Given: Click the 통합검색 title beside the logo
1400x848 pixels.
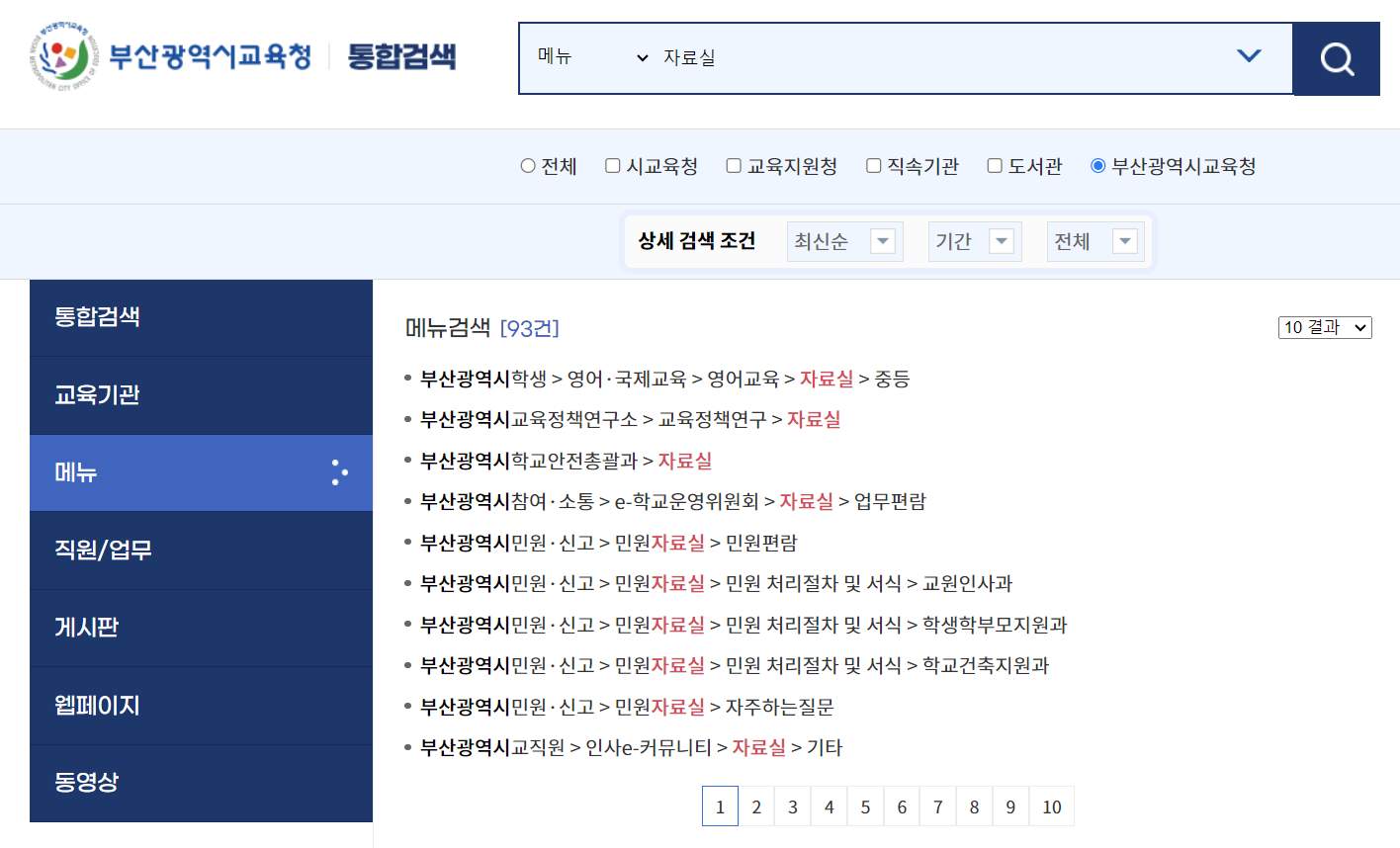Looking at the screenshot, I should [x=401, y=56].
